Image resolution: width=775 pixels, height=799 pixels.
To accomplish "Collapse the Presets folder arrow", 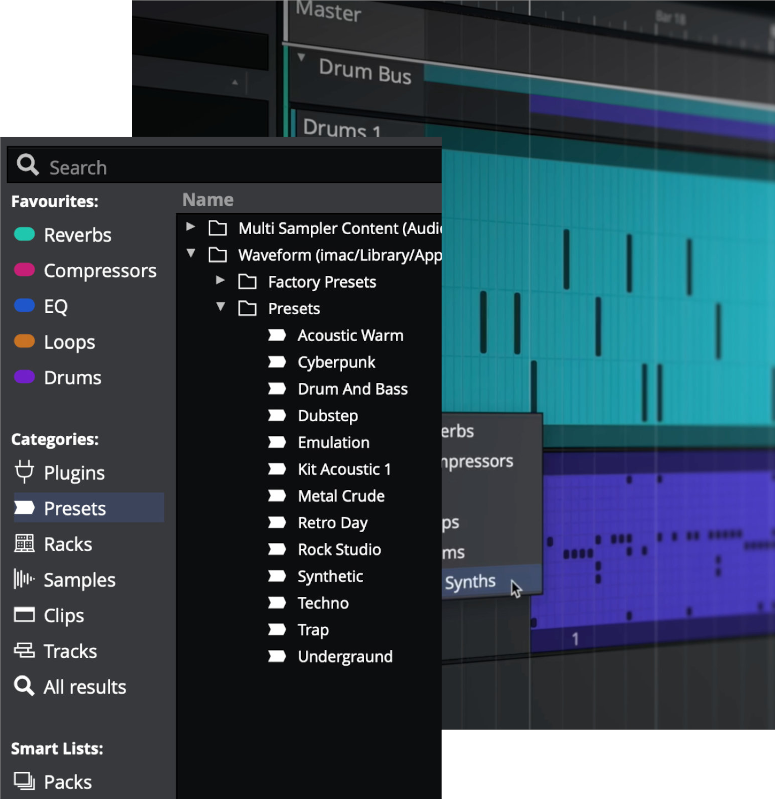I will point(221,308).
